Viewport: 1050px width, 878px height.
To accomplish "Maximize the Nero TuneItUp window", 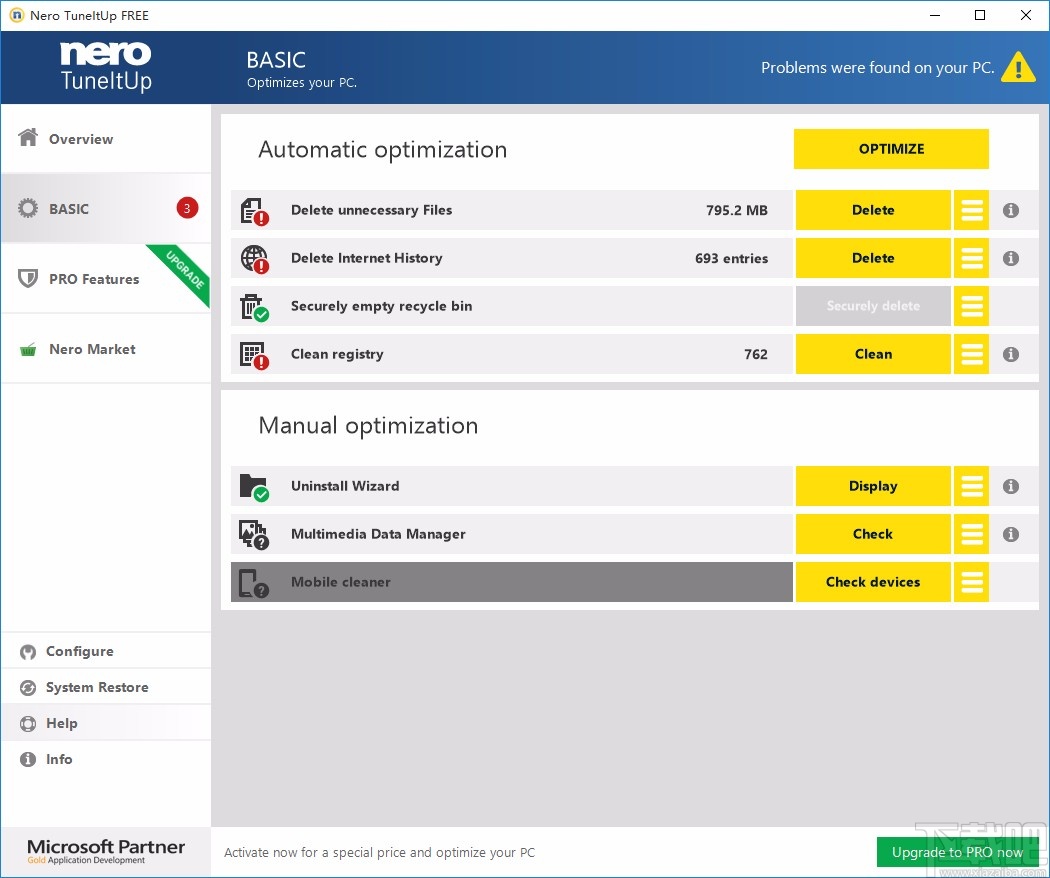I will pyautogui.click(x=980, y=15).
